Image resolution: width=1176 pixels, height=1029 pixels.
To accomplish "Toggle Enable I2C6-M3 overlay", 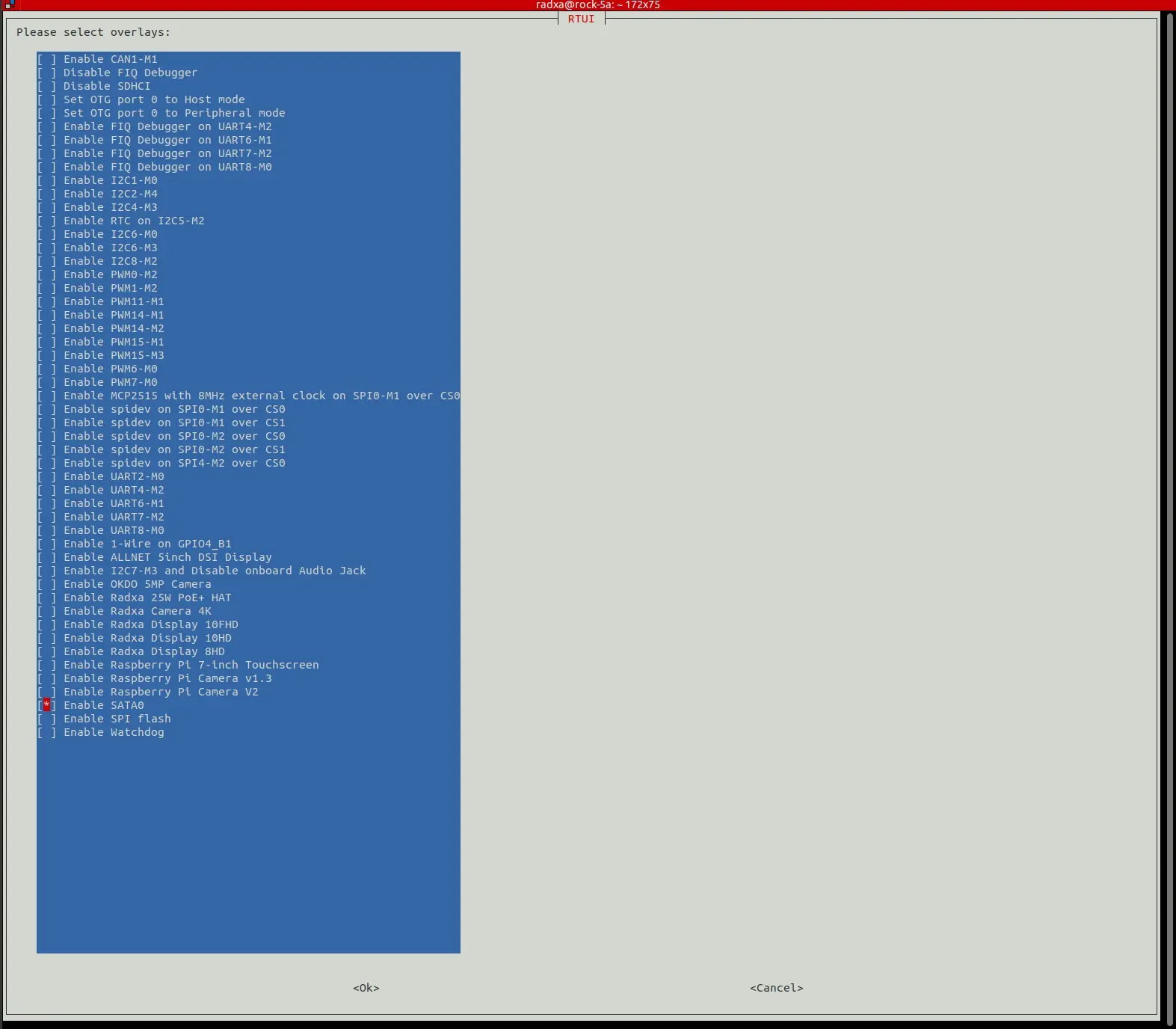I will click(46, 248).
